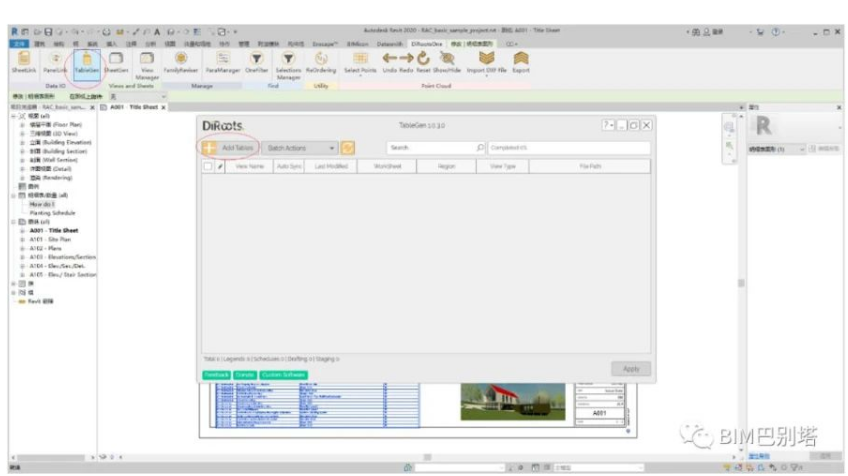Click the search magnifier in TableGen
The width and height of the screenshot is (848, 476).
(x=480, y=147)
